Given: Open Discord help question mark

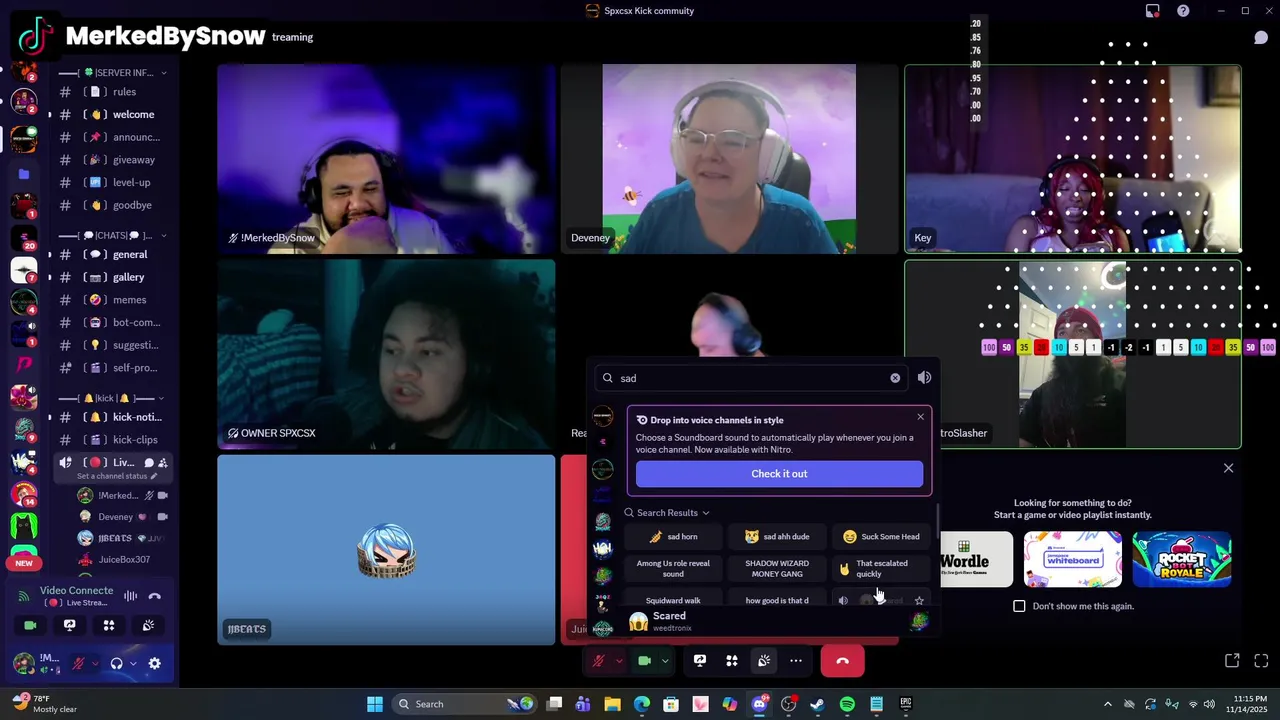Looking at the screenshot, I should coord(1183,11).
